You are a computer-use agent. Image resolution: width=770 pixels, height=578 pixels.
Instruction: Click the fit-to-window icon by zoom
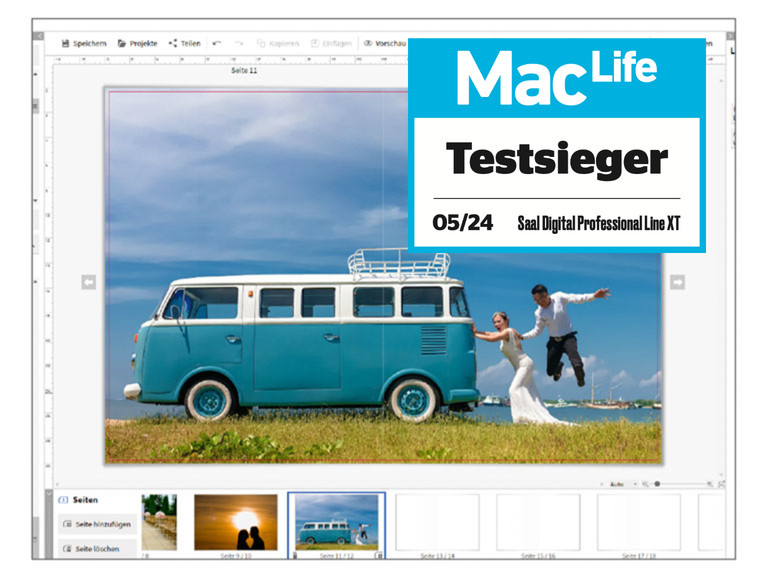[721, 484]
